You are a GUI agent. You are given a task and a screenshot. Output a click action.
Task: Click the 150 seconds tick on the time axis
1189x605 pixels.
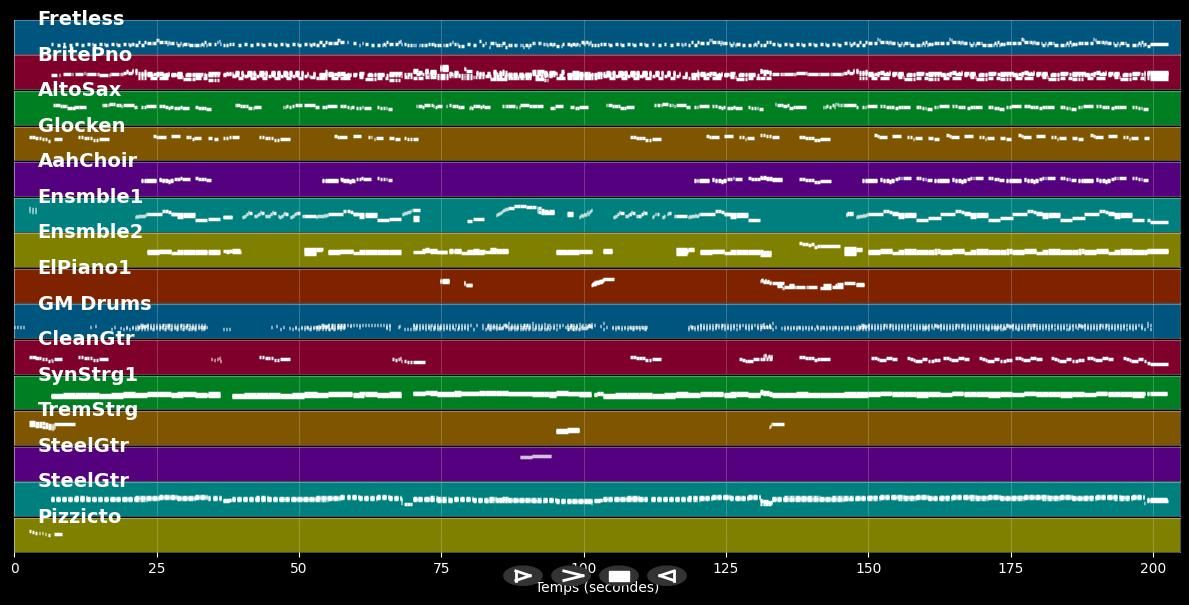click(868, 568)
